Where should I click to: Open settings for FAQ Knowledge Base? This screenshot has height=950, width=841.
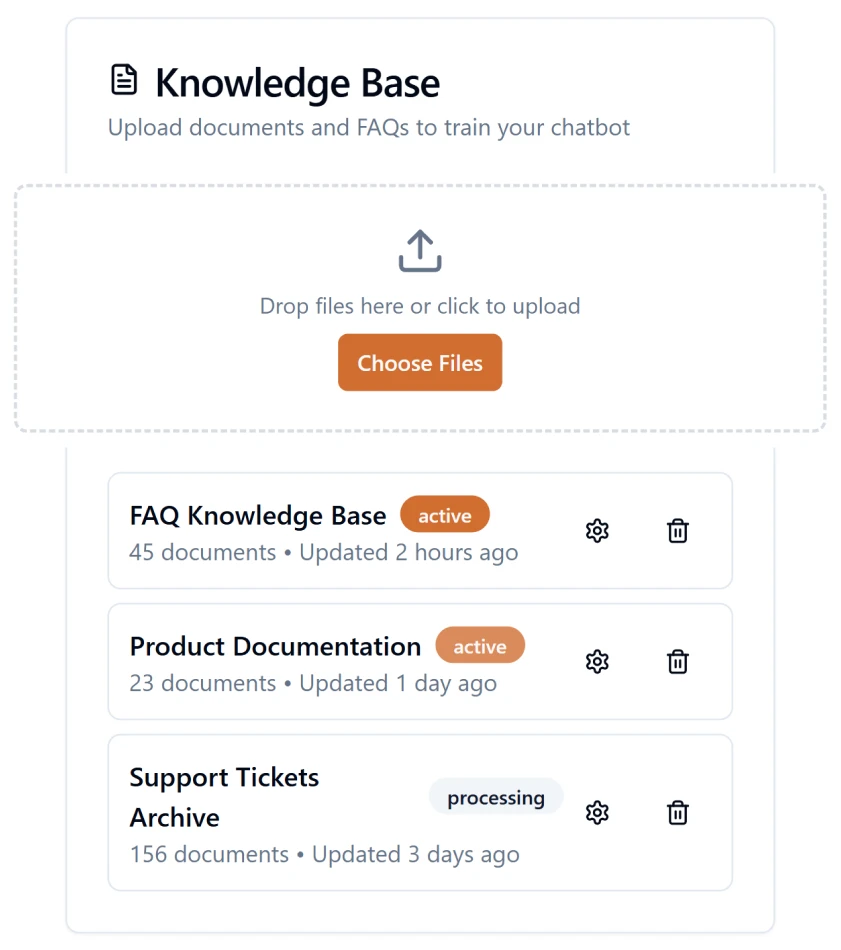click(x=597, y=531)
